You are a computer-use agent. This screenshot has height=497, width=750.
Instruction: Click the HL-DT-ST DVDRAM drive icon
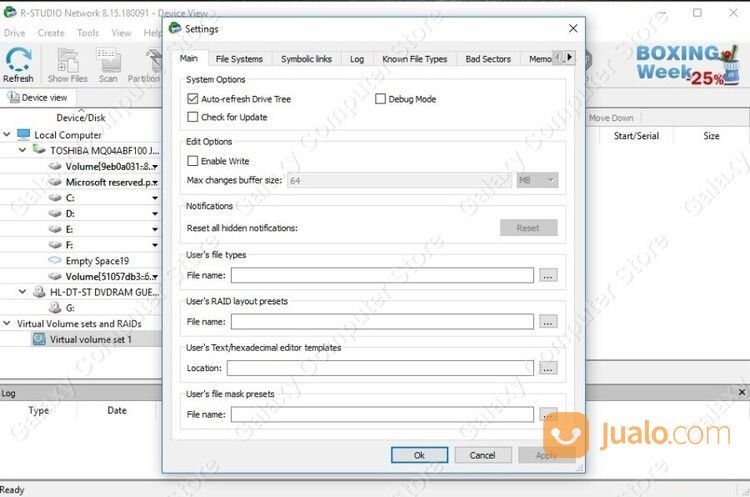(39, 291)
